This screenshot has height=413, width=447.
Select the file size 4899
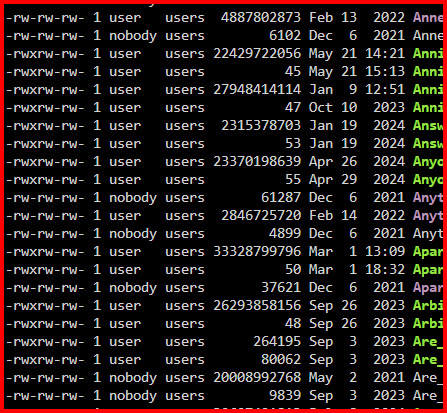pos(285,233)
